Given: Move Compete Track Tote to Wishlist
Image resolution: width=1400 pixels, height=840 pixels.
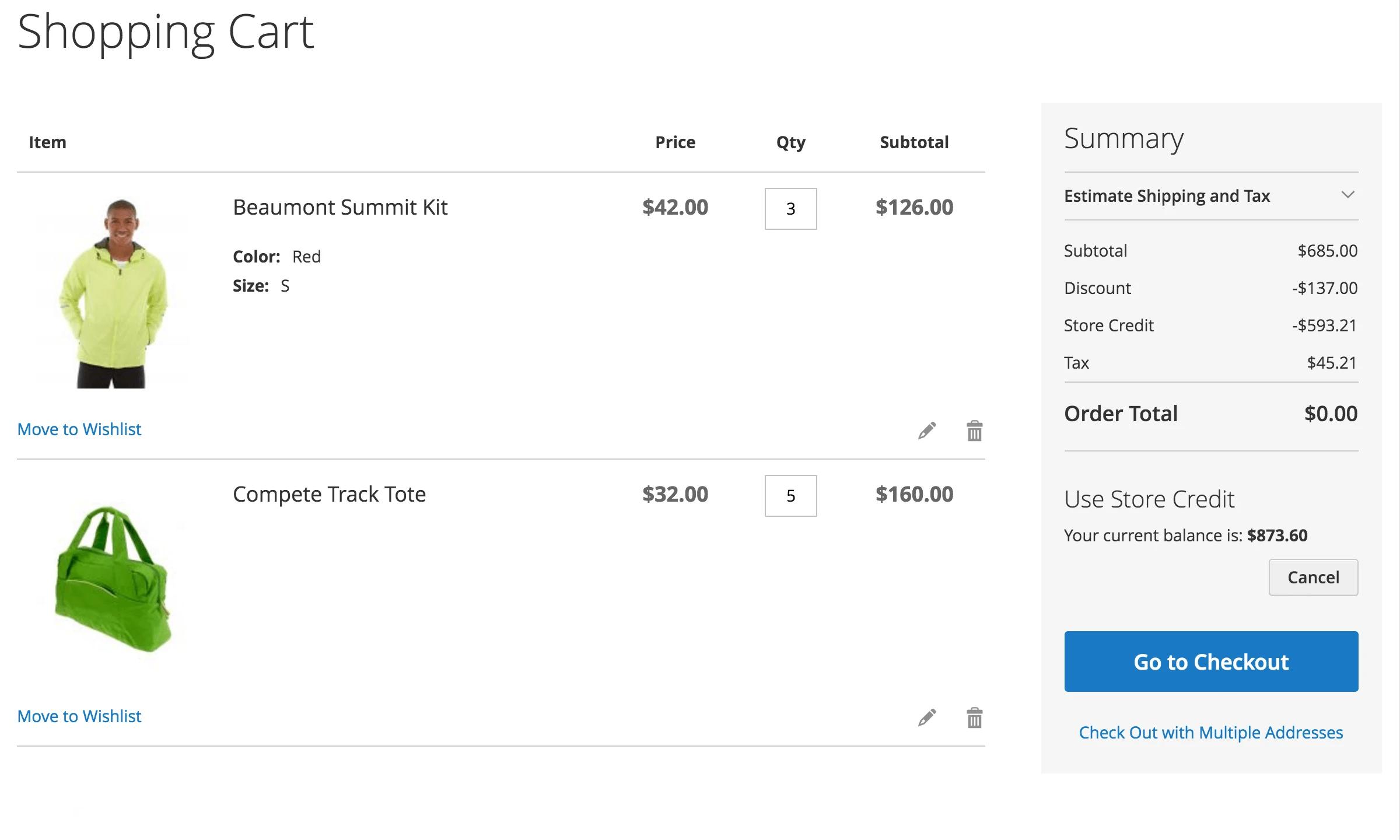Looking at the screenshot, I should [x=79, y=716].
